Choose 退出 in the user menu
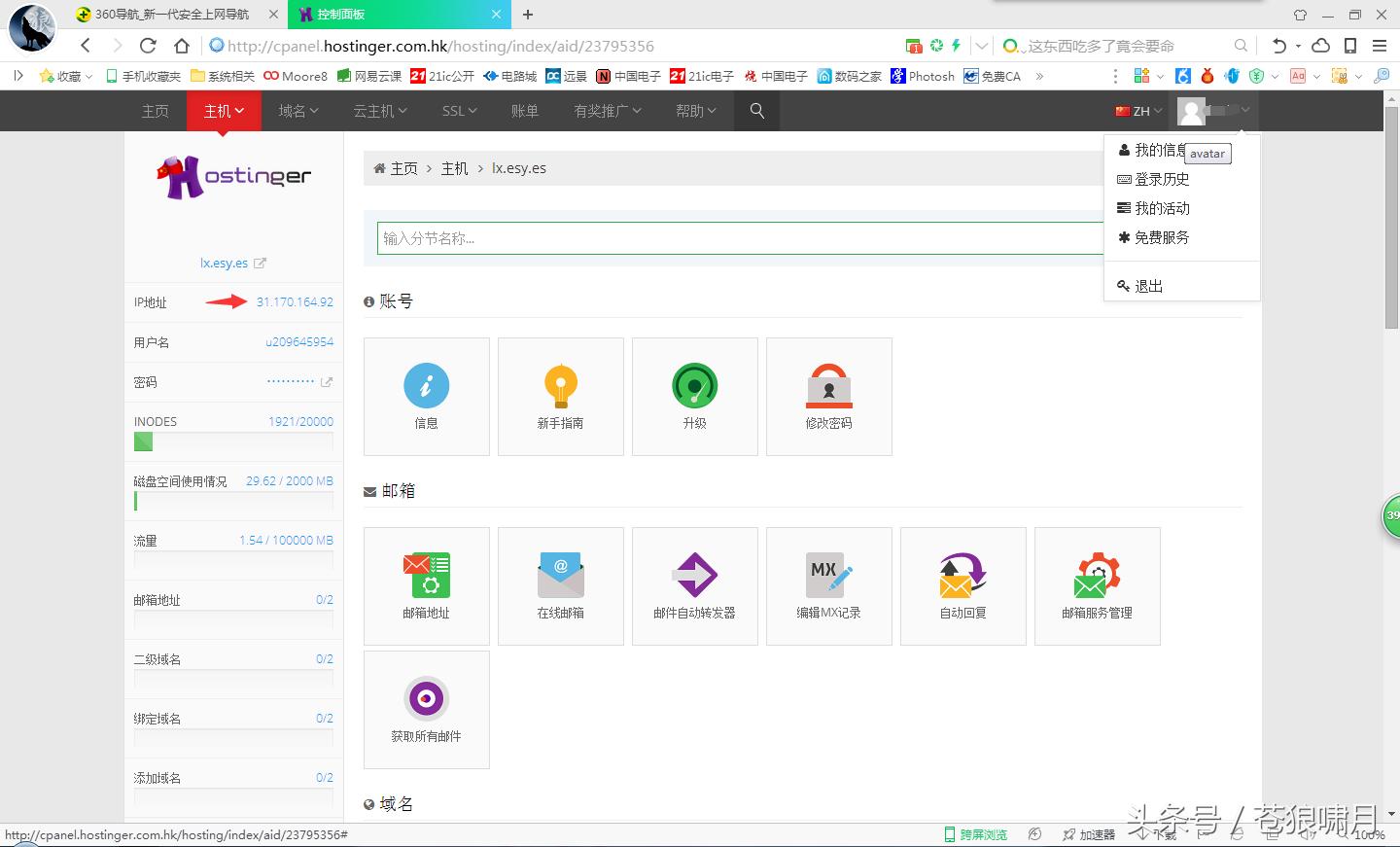This screenshot has width=1400, height=847. click(1148, 286)
